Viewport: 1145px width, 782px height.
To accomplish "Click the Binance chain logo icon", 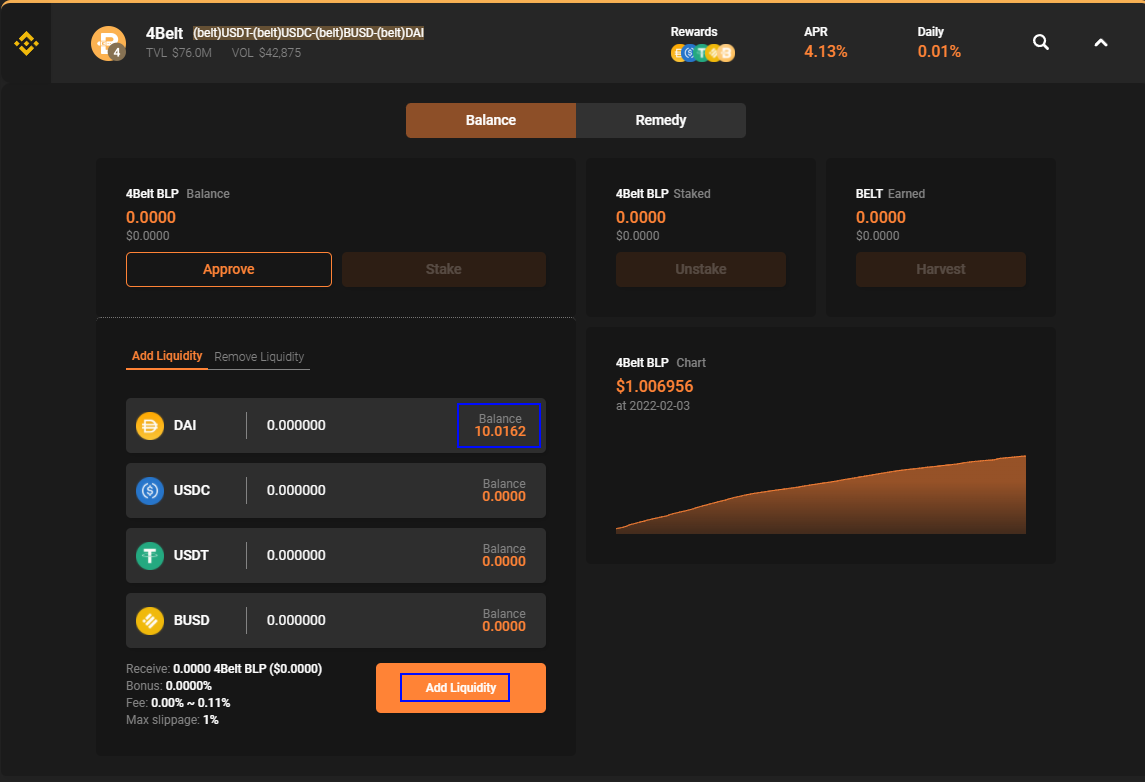I will [26, 44].
